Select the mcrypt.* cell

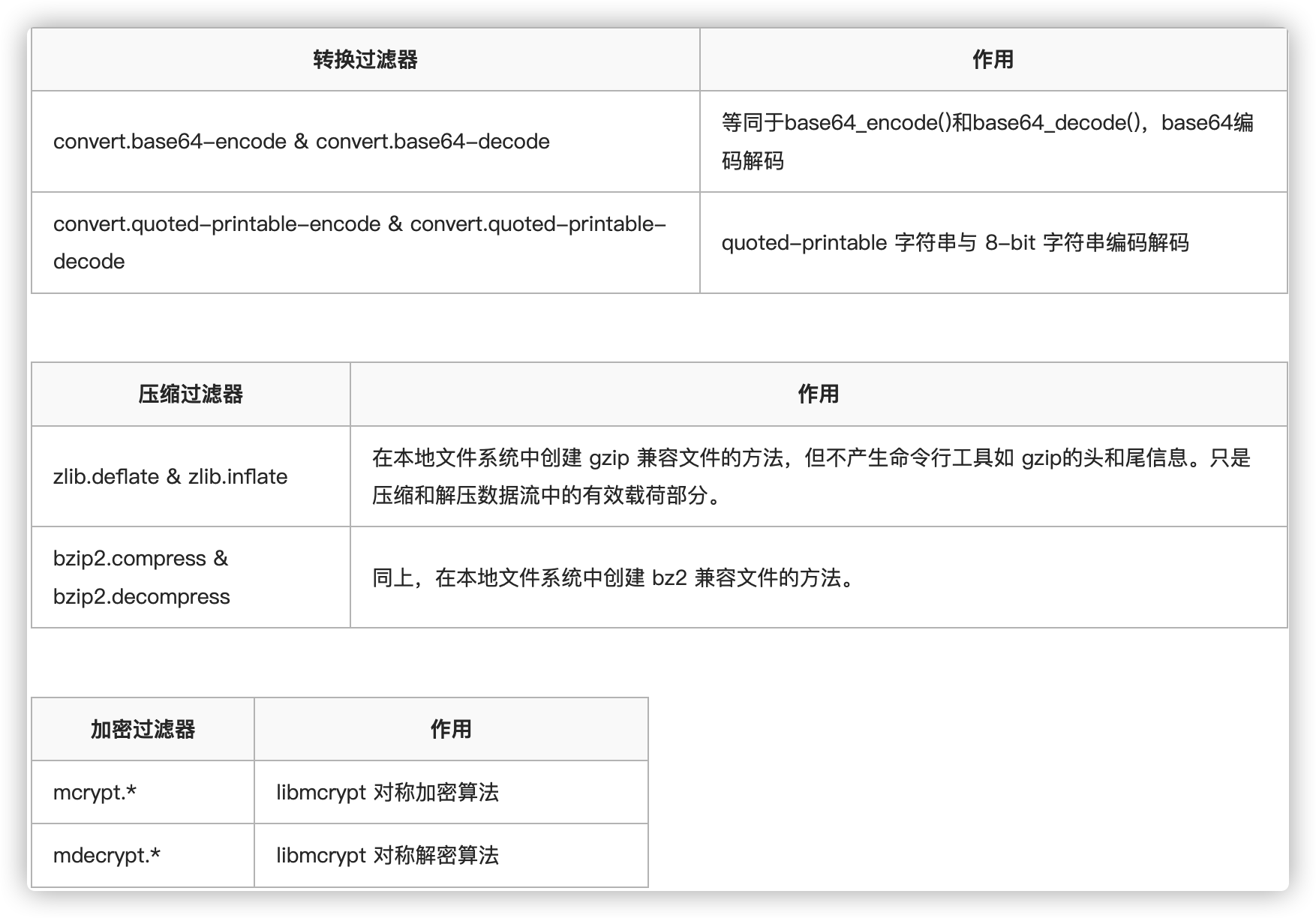(143, 792)
